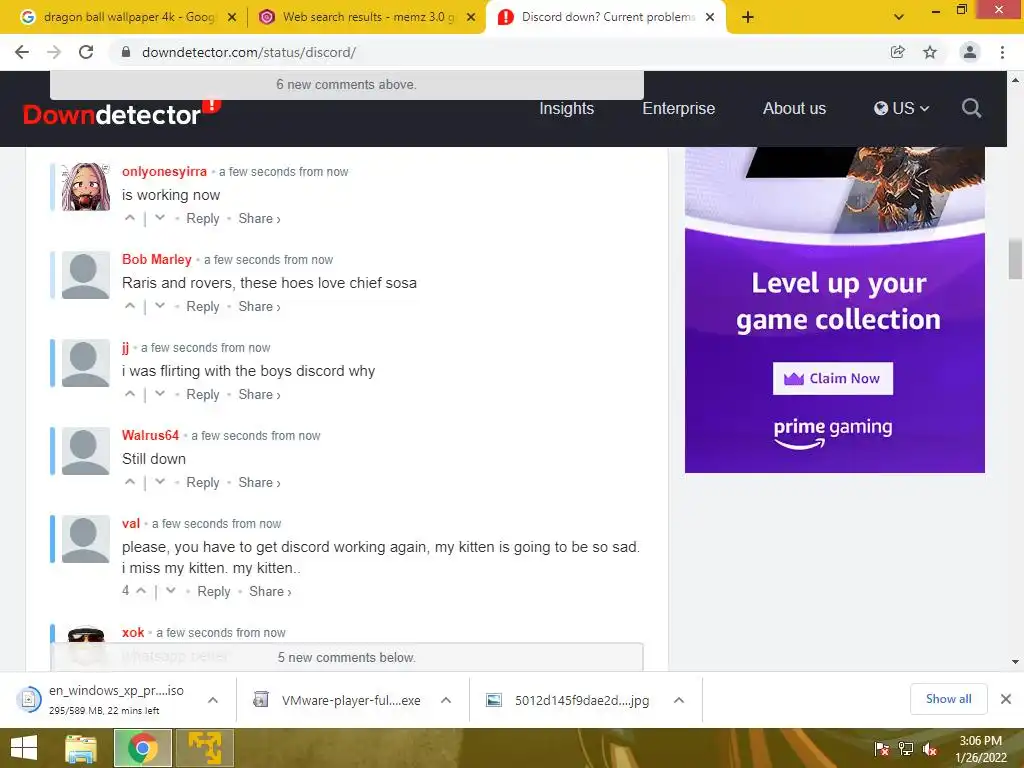Show the 6 new comments above
Screen dimensions: 1024x768
346,84
